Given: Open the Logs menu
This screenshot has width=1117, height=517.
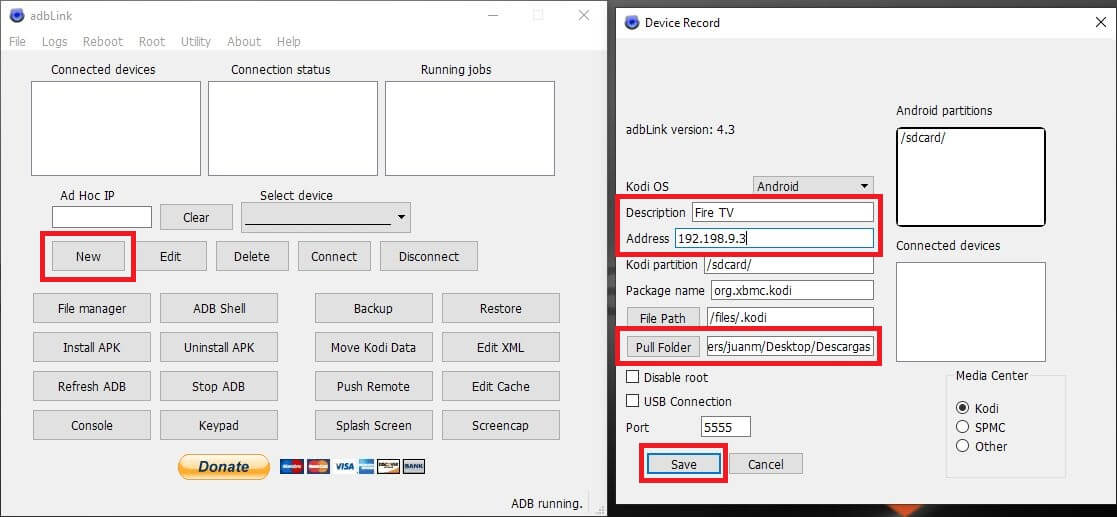Looking at the screenshot, I should pos(54,41).
